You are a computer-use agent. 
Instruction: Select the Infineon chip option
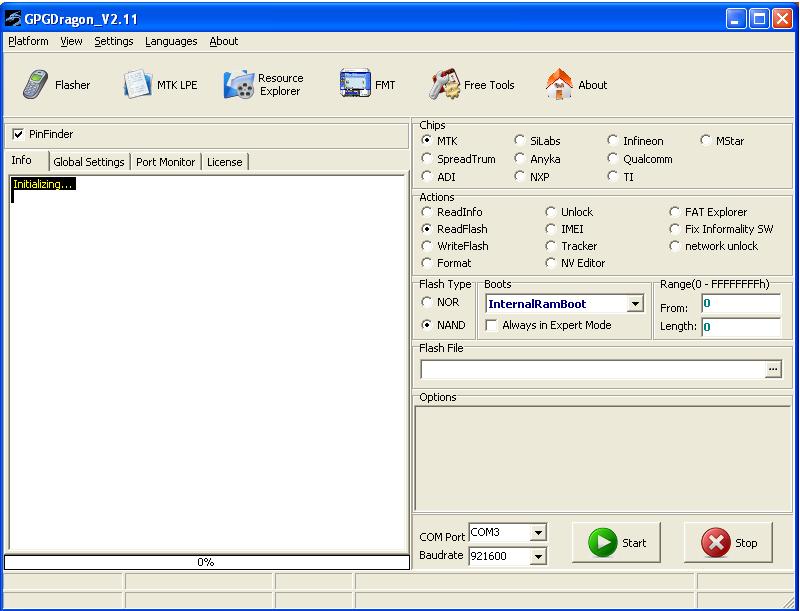click(613, 140)
